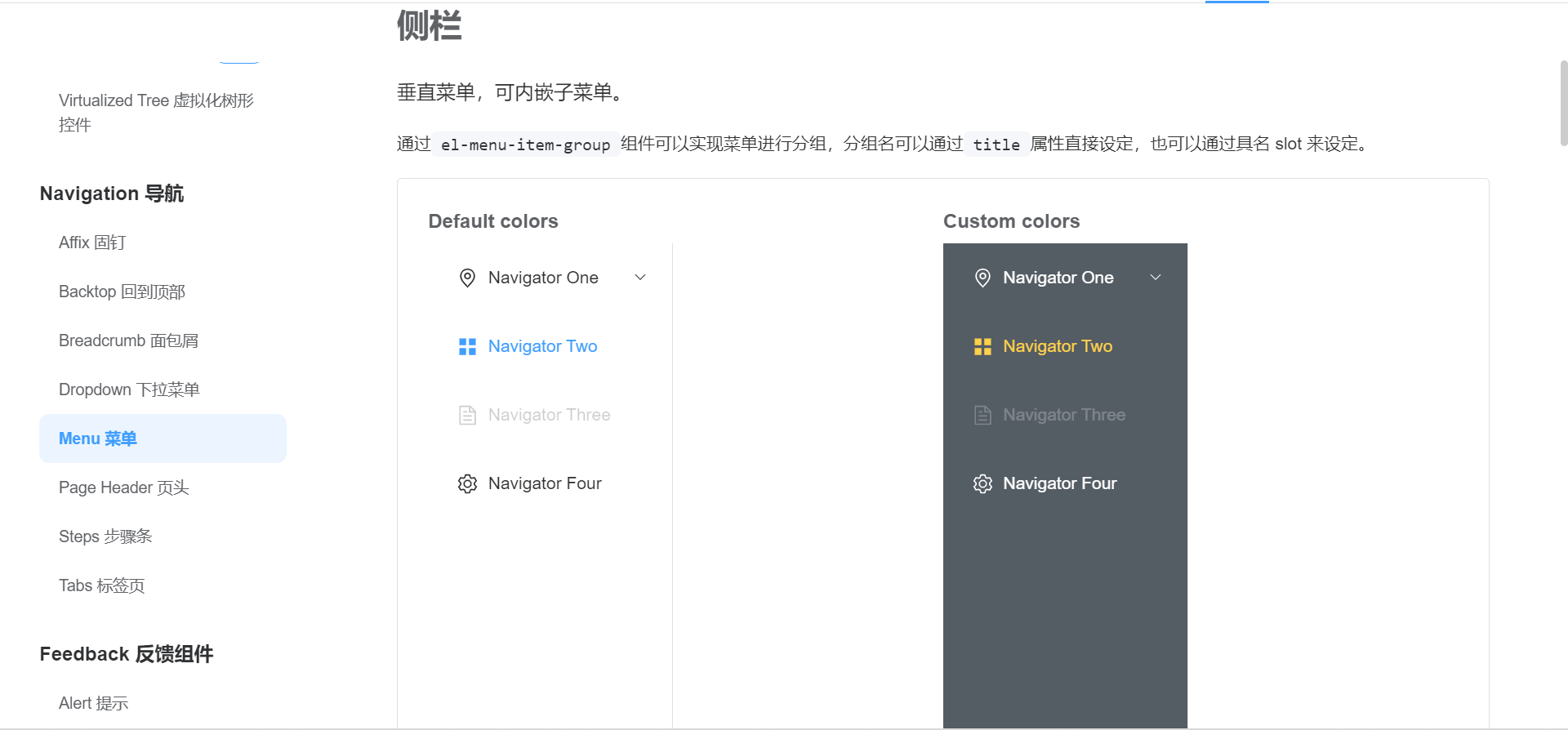Click Navigation 导航 sidebar group heading
This screenshot has height=730, width=1568.
(x=112, y=194)
